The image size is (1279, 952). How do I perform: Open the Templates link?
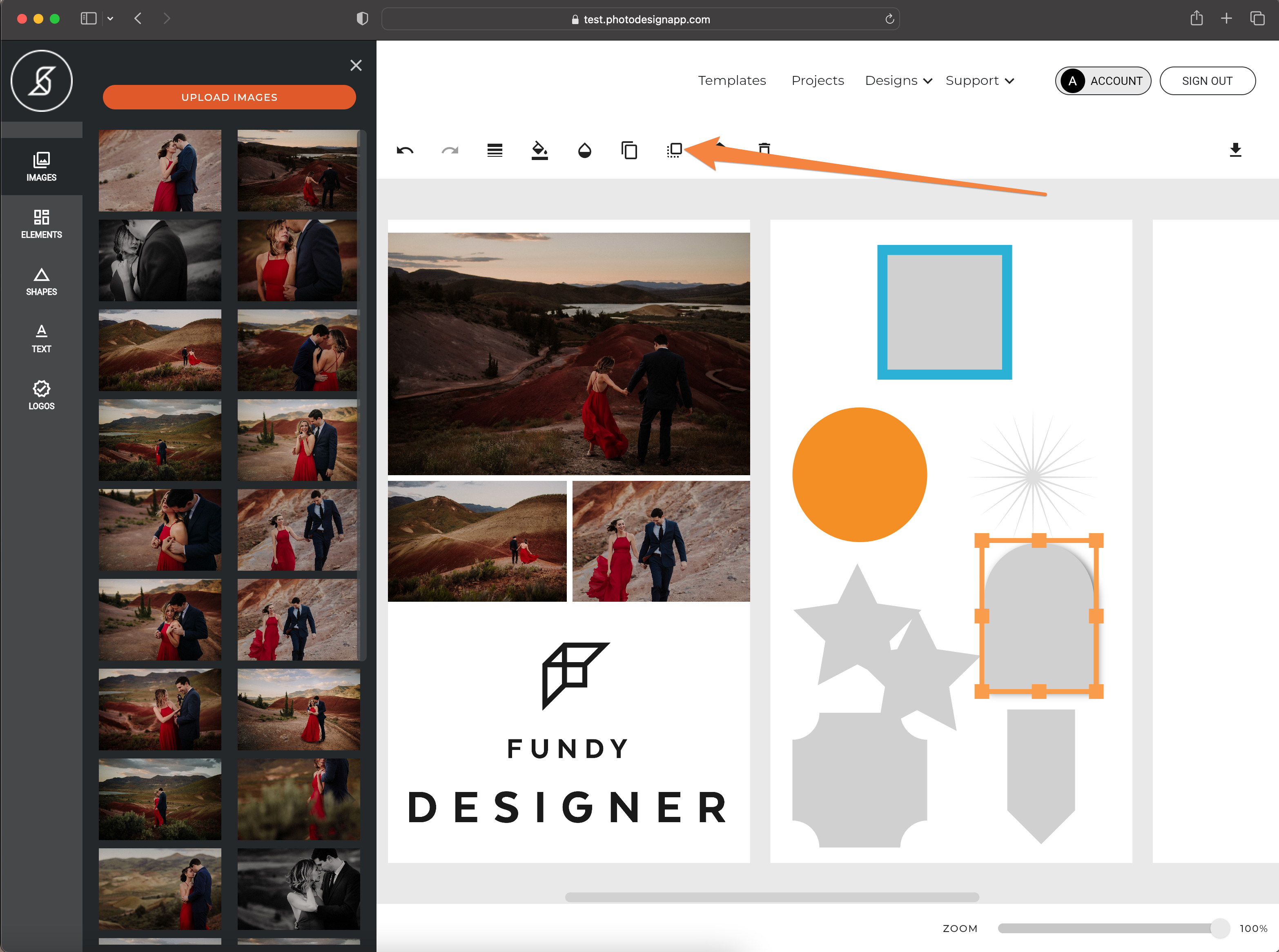pos(732,81)
